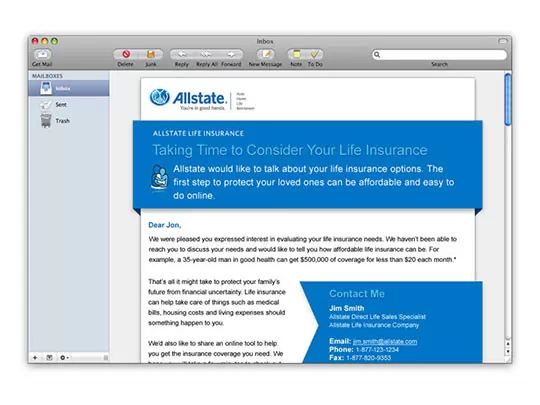
Task: Click "ALLSTATE LIFE INSURANCE" banner label
Action: 198,133
